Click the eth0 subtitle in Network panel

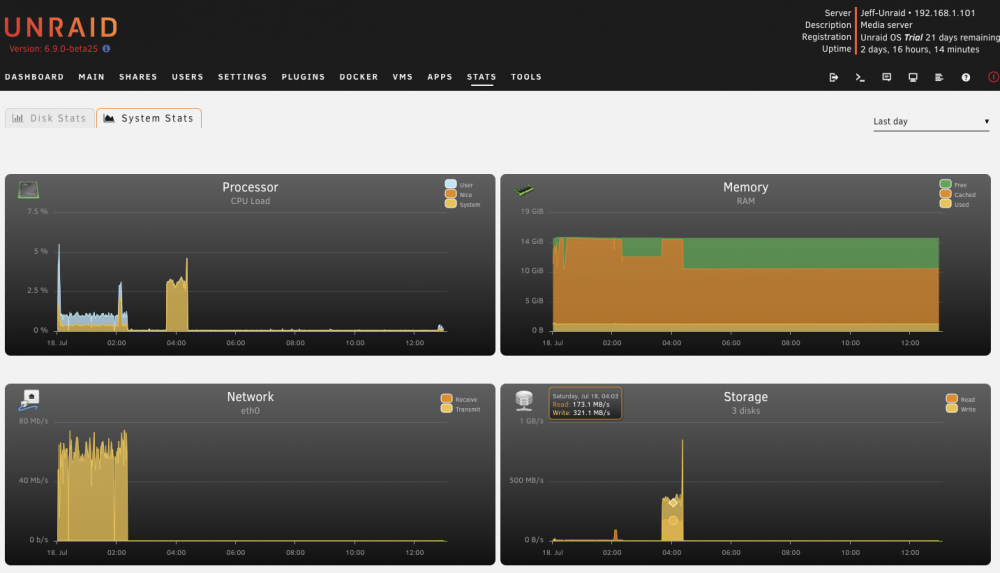(x=250, y=410)
